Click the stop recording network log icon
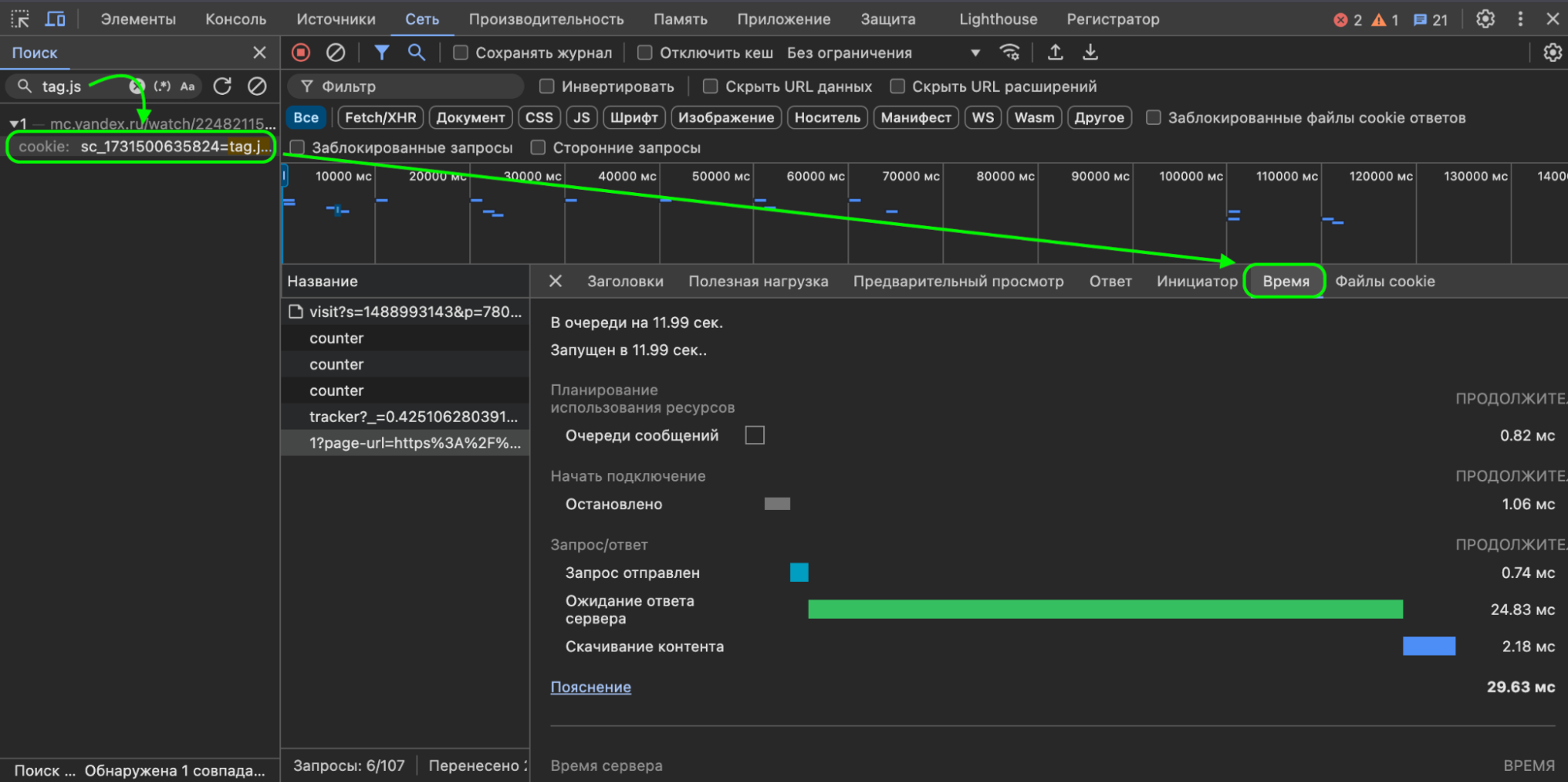The width and height of the screenshot is (1568, 782). pyautogui.click(x=300, y=53)
